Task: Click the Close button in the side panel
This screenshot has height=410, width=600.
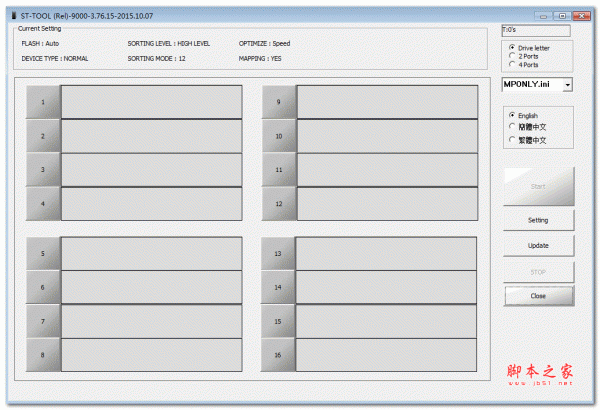Action: [539, 296]
